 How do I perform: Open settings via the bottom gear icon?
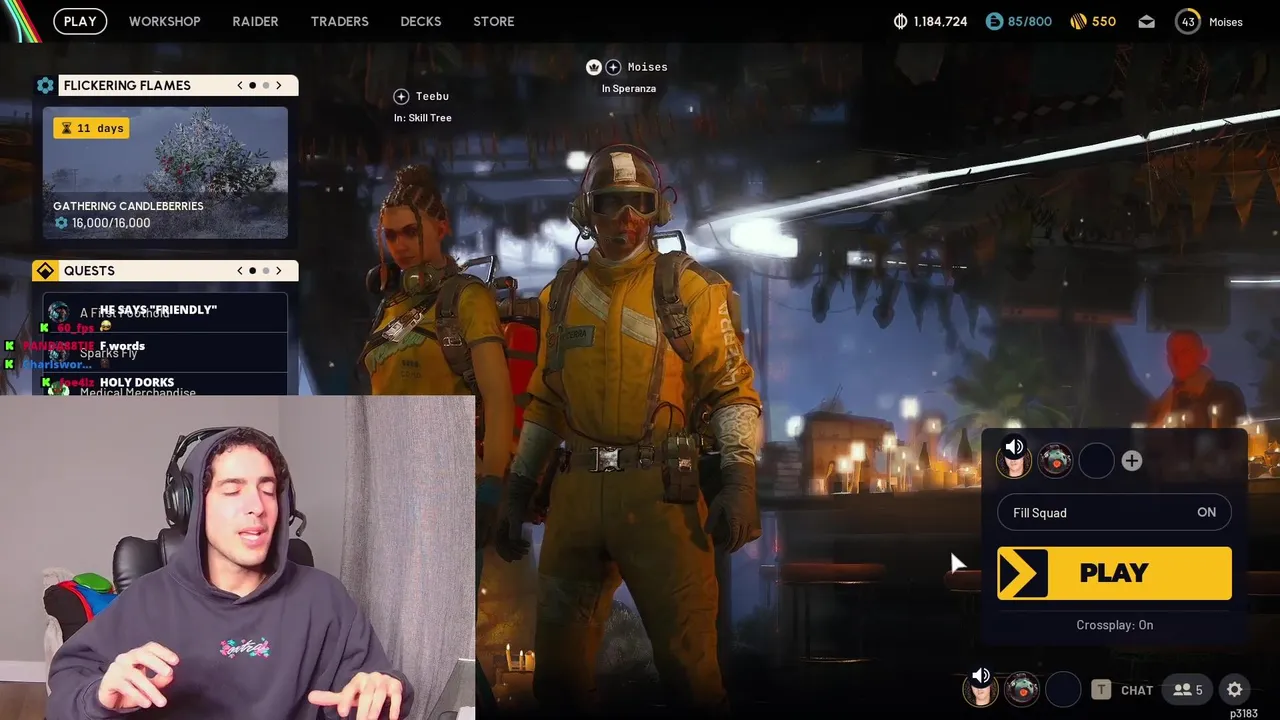coord(1235,689)
